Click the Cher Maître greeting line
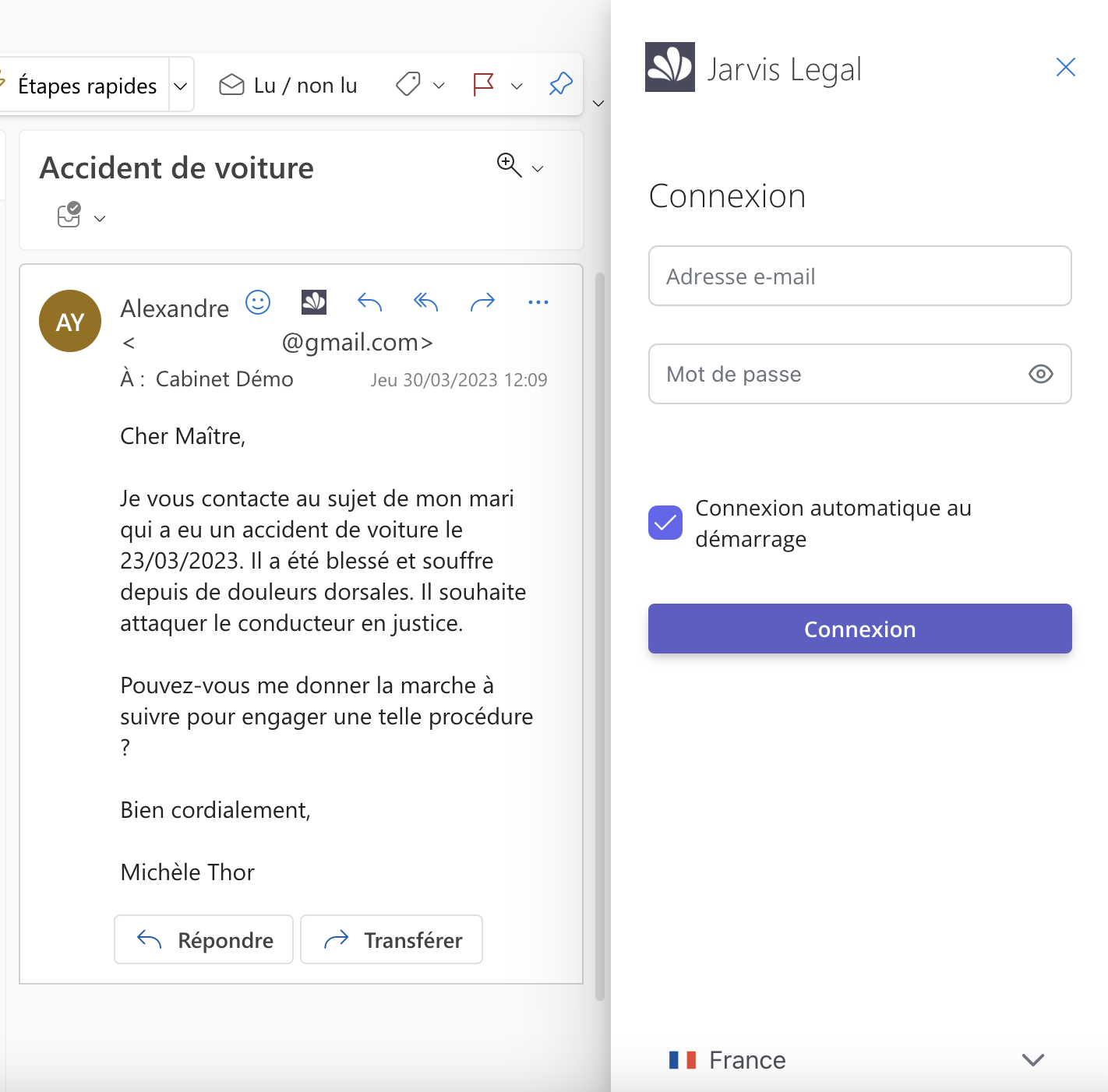Viewport: 1108px width, 1092px height. tap(183, 436)
